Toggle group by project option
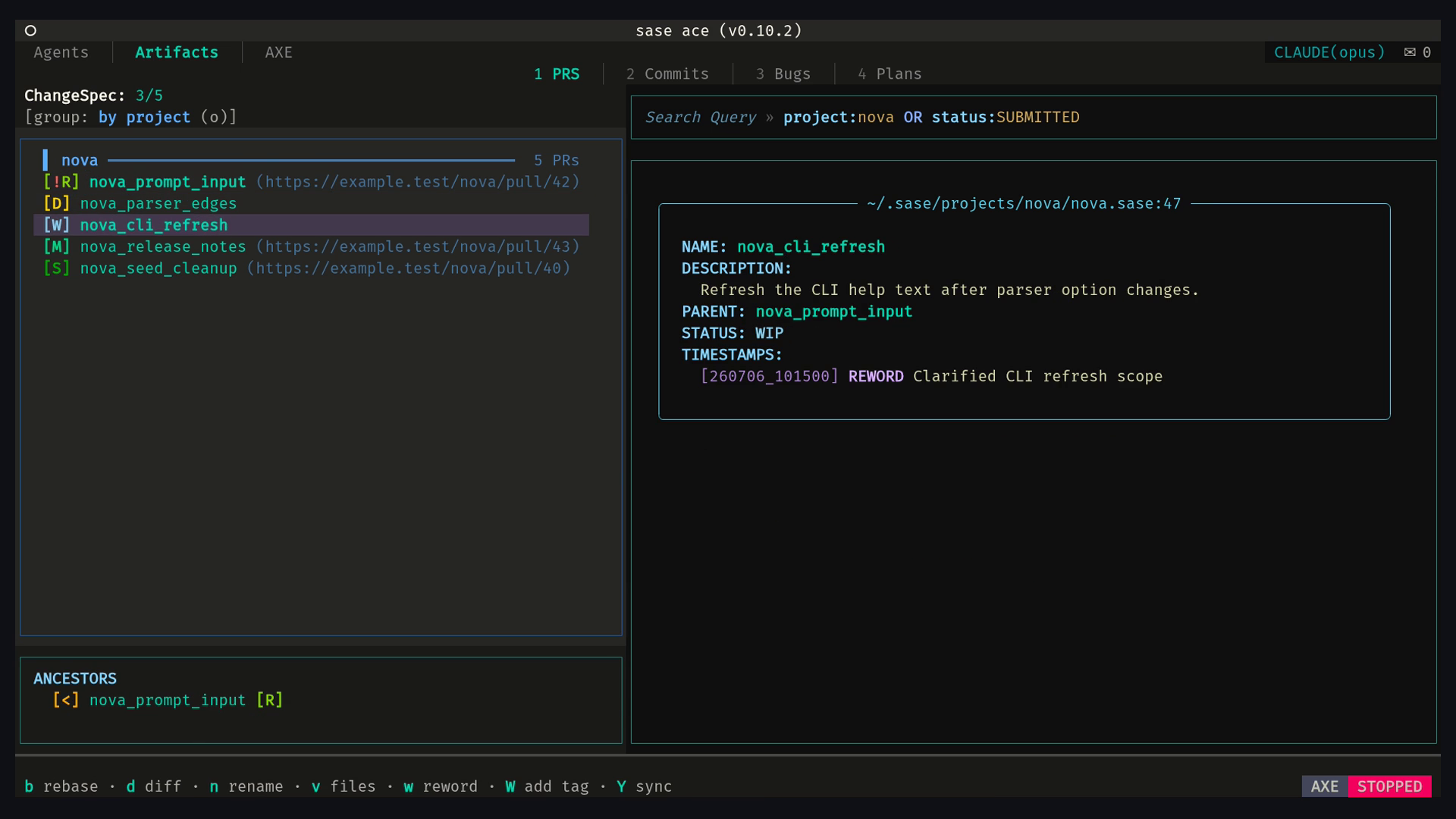This screenshot has height=819, width=1456. click(x=130, y=118)
